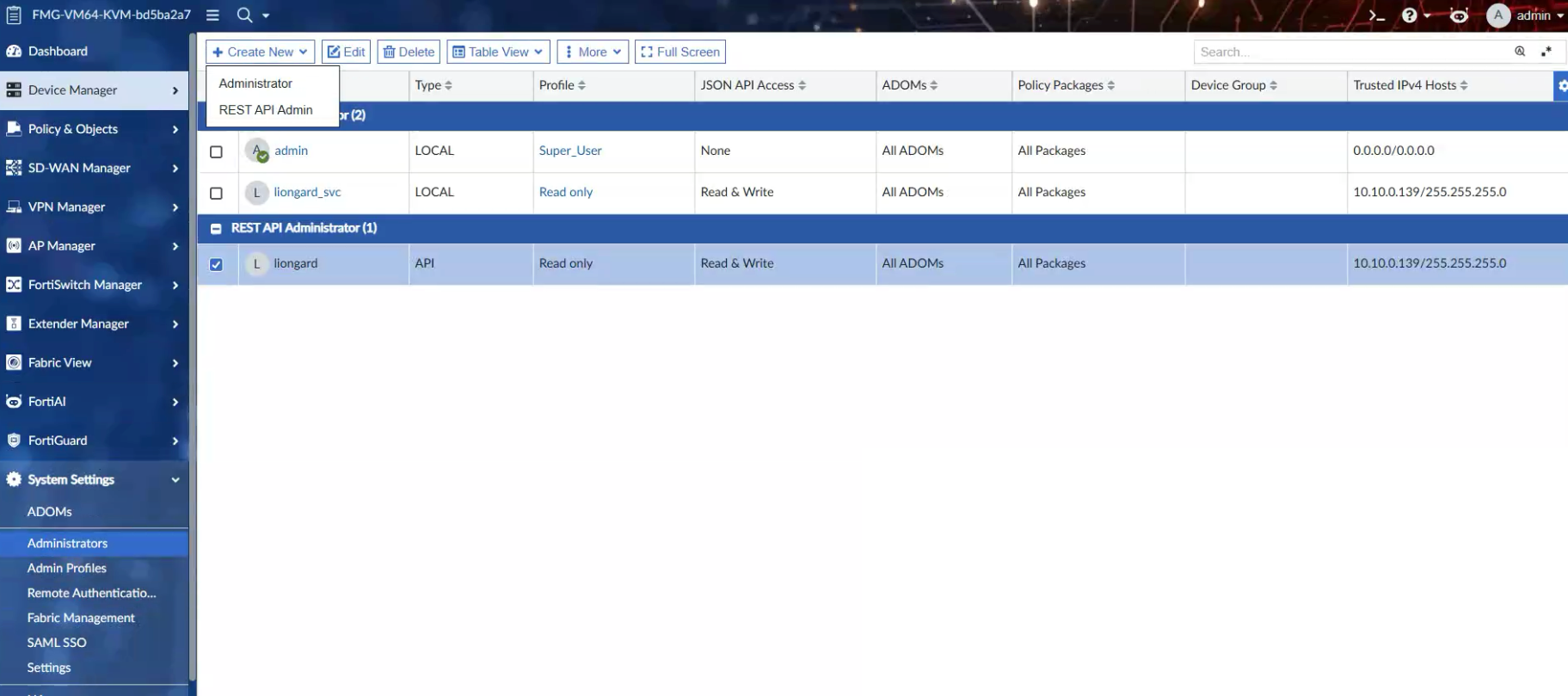Click the Dashboard sidebar icon

click(x=14, y=51)
